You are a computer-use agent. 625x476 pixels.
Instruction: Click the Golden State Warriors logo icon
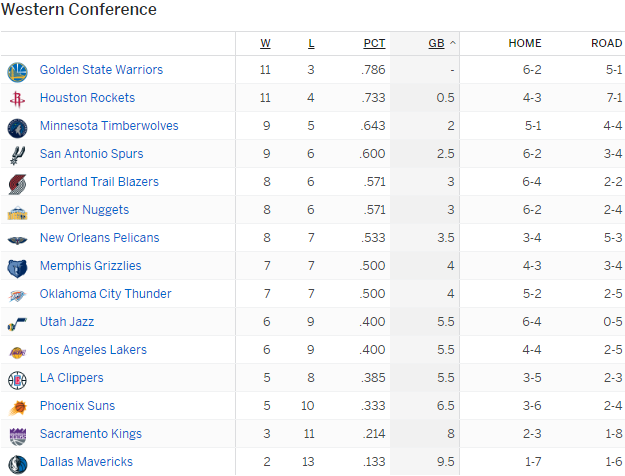coord(17,71)
